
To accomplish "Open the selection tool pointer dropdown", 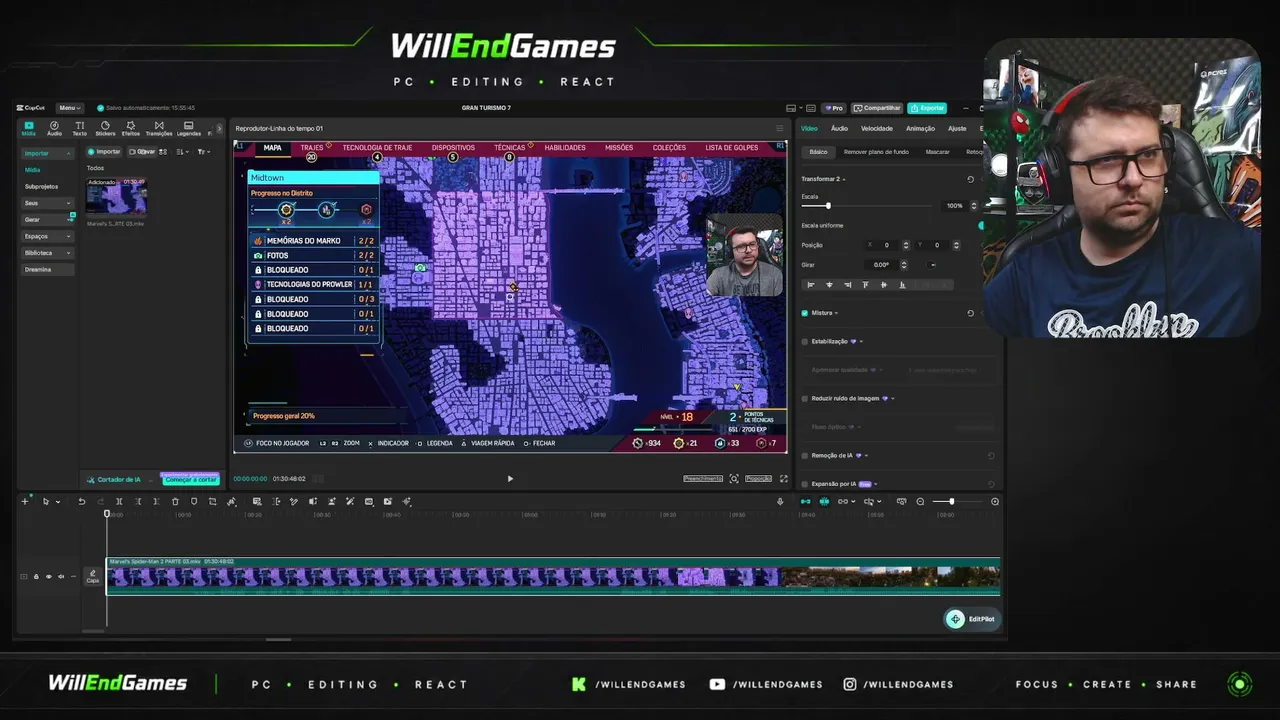I will click(57, 502).
